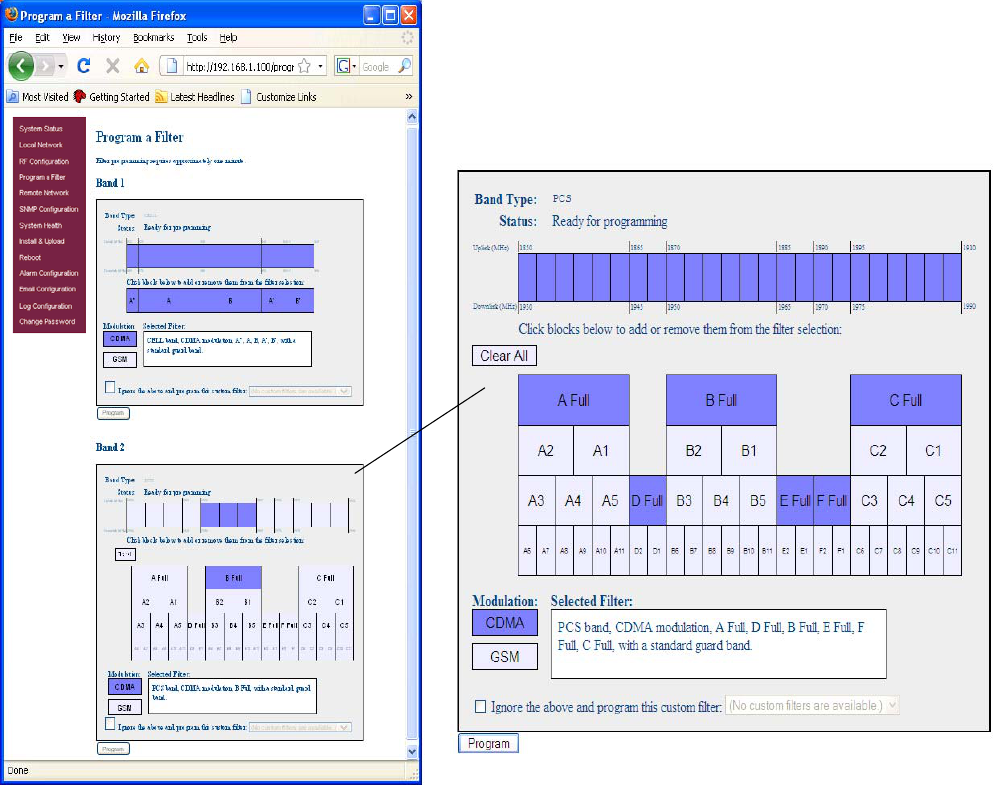The width and height of the screenshot is (993, 785).
Task: Select GSM modulation in the enlarged panel
Action: coord(505,656)
